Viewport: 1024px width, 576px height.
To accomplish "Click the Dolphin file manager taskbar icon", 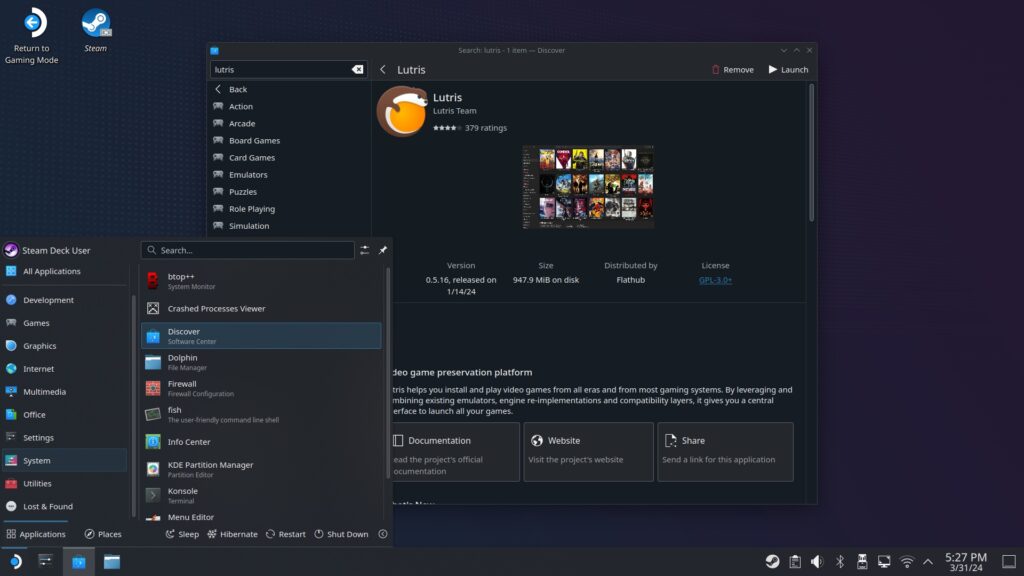I will click(112, 561).
